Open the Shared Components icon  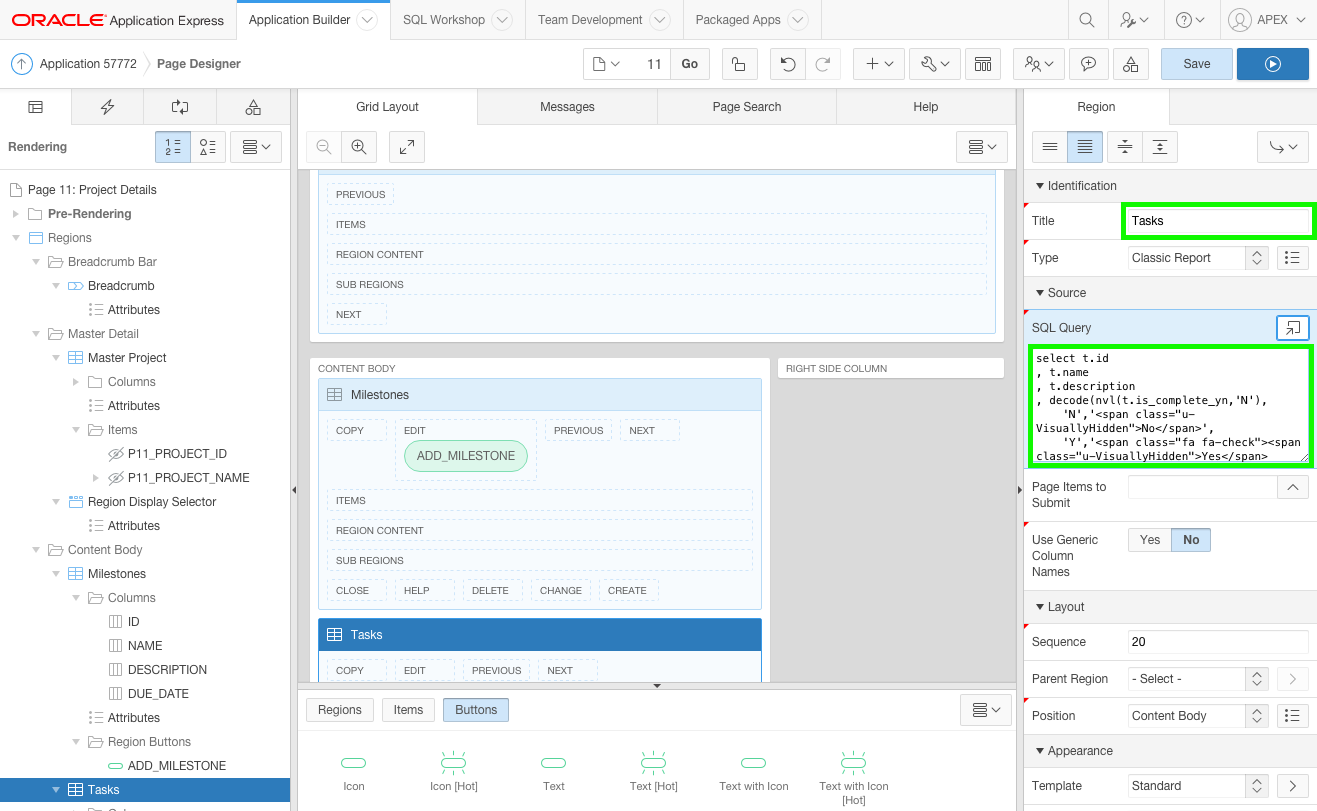pyautogui.click(x=1130, y=64)
